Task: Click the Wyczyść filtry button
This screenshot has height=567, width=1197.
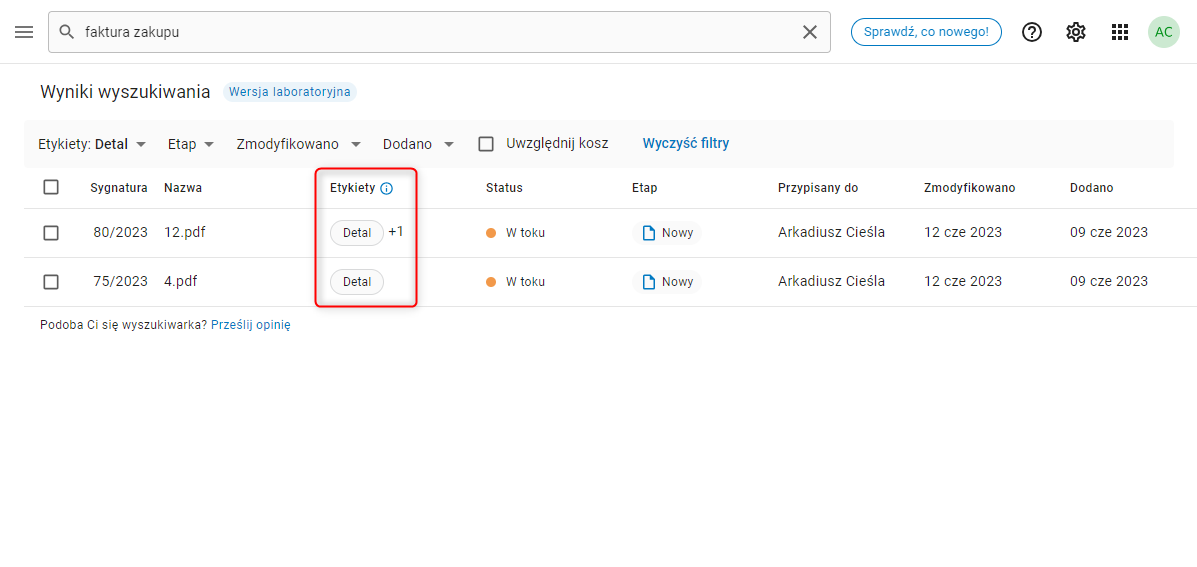Action: [686, 143]
